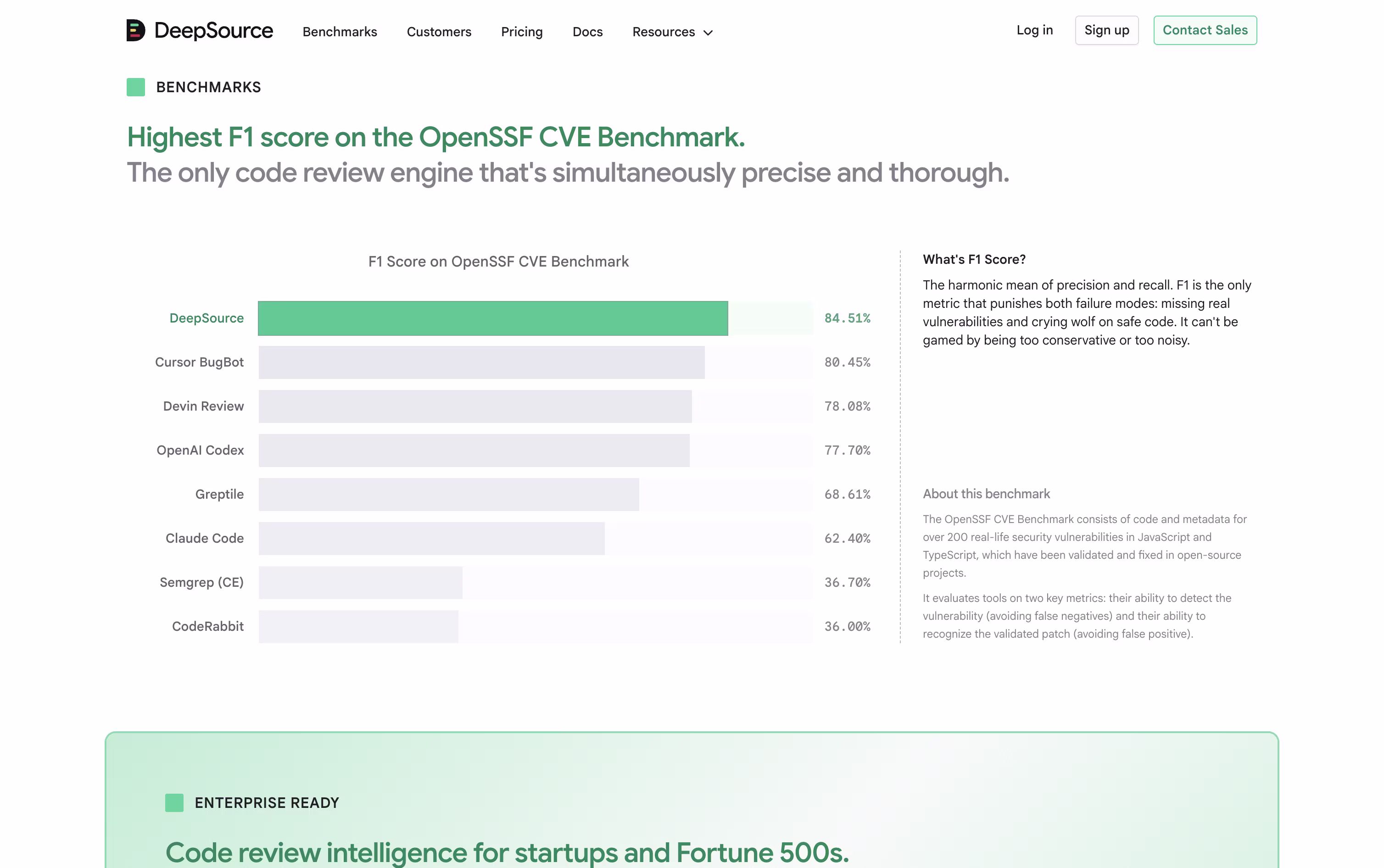Viewport: 1384px width, 868px height.
Task: Click the OpenAI Codex bar
Action: 474,451
